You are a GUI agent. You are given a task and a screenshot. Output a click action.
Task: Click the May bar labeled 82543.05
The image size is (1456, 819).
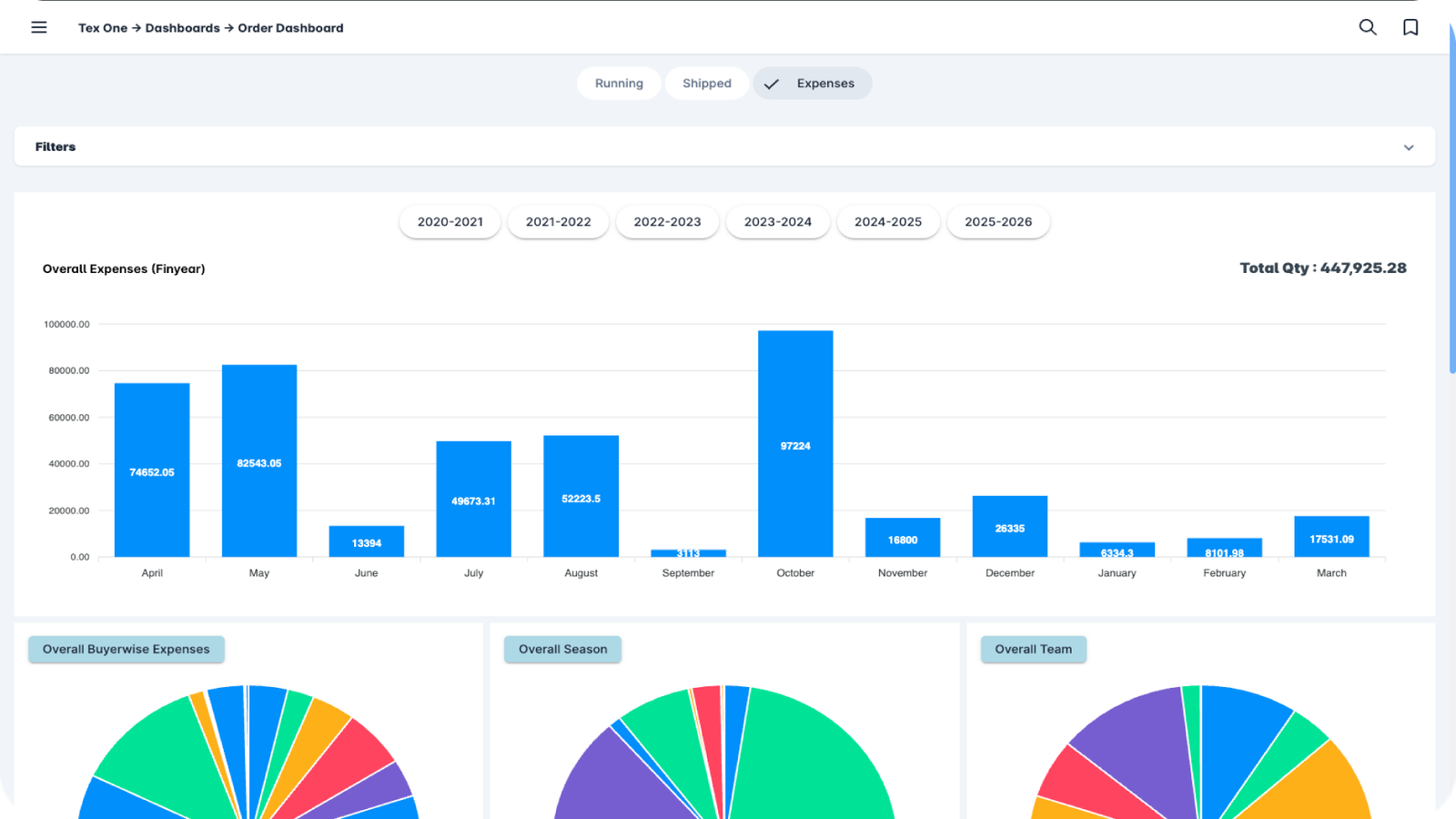point(259,461)
